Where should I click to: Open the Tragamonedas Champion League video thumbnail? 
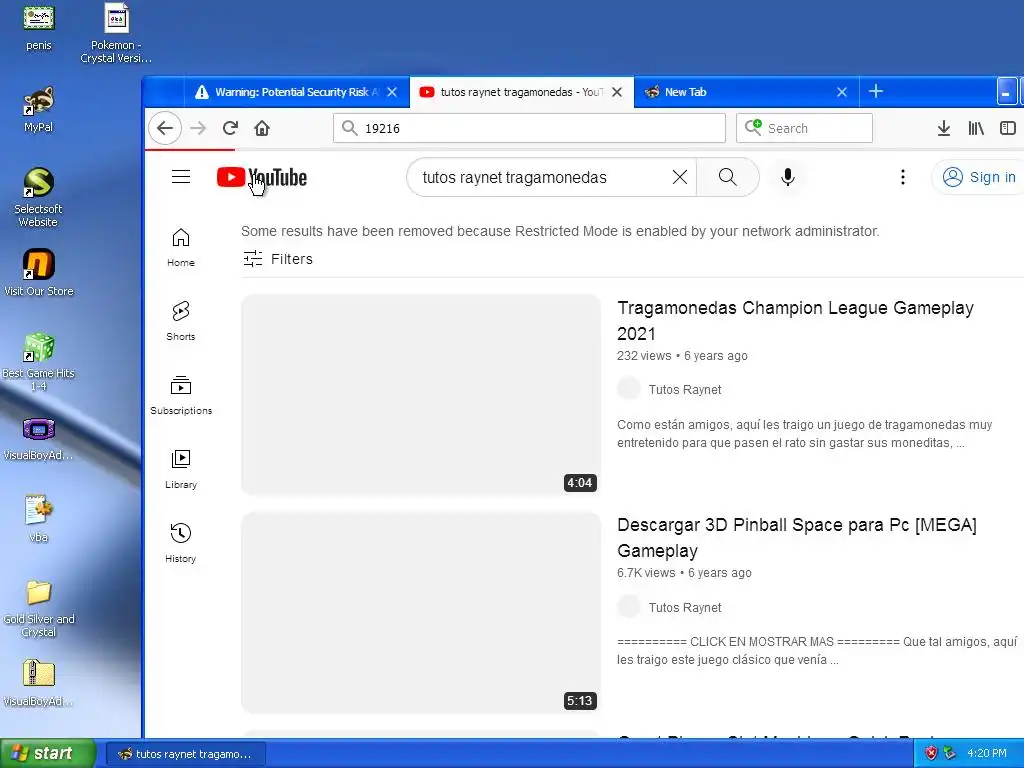[x=421, y=394]
